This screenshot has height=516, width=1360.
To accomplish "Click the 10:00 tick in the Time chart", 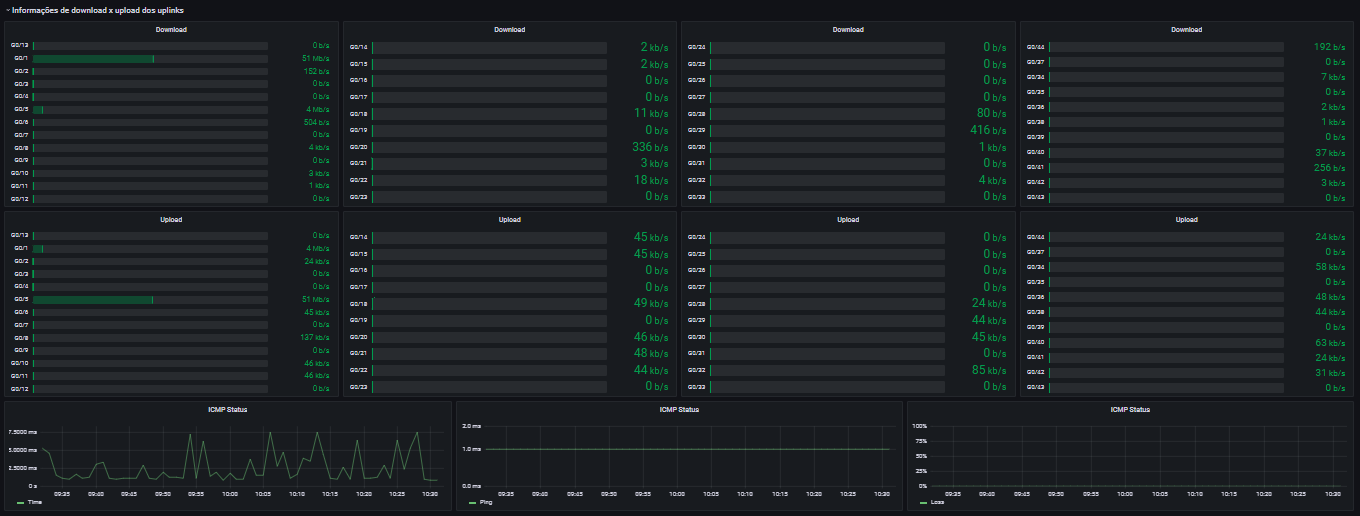I will tap(229, 493).
